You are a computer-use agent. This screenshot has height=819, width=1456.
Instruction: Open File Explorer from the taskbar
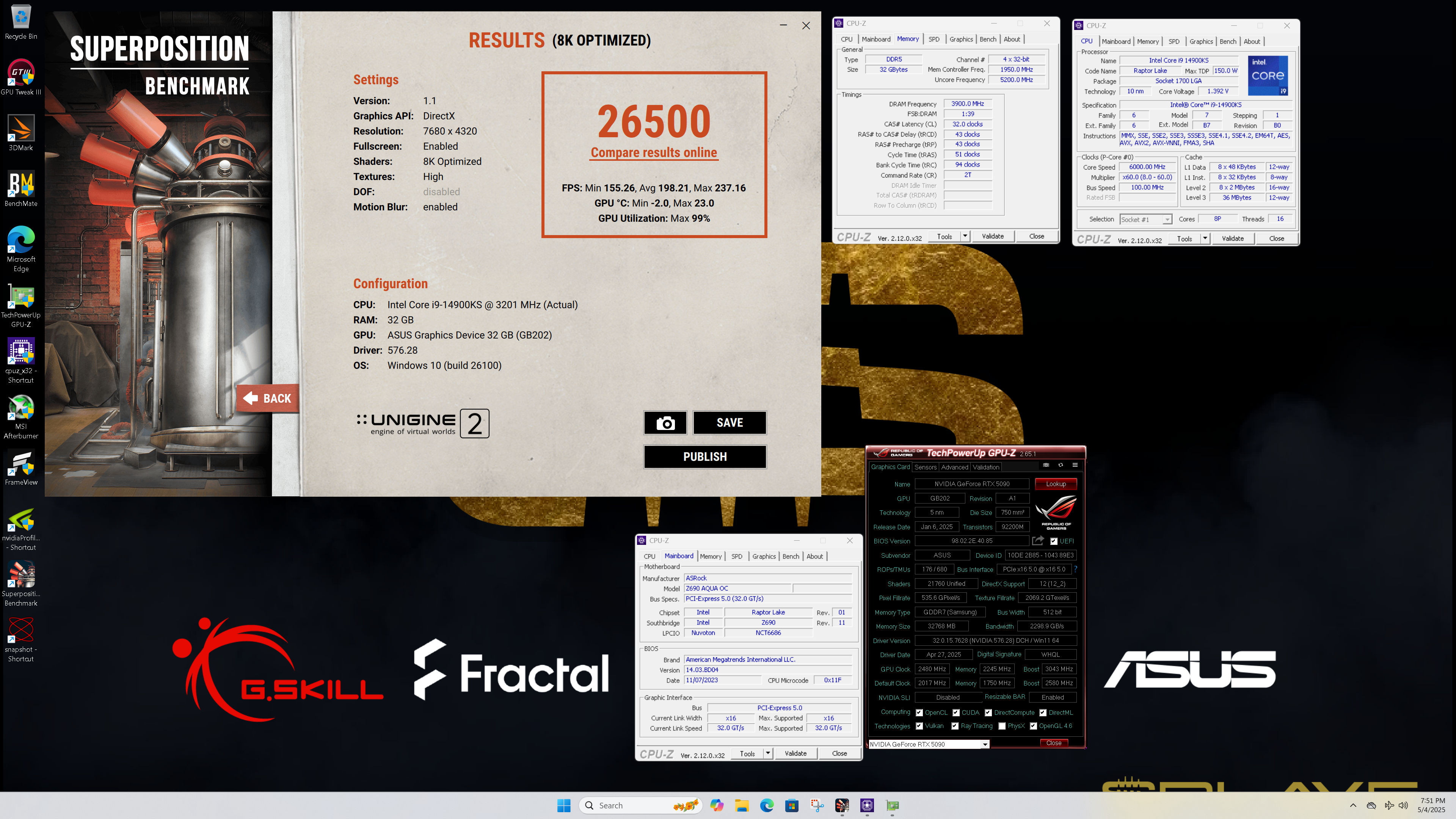742,805
